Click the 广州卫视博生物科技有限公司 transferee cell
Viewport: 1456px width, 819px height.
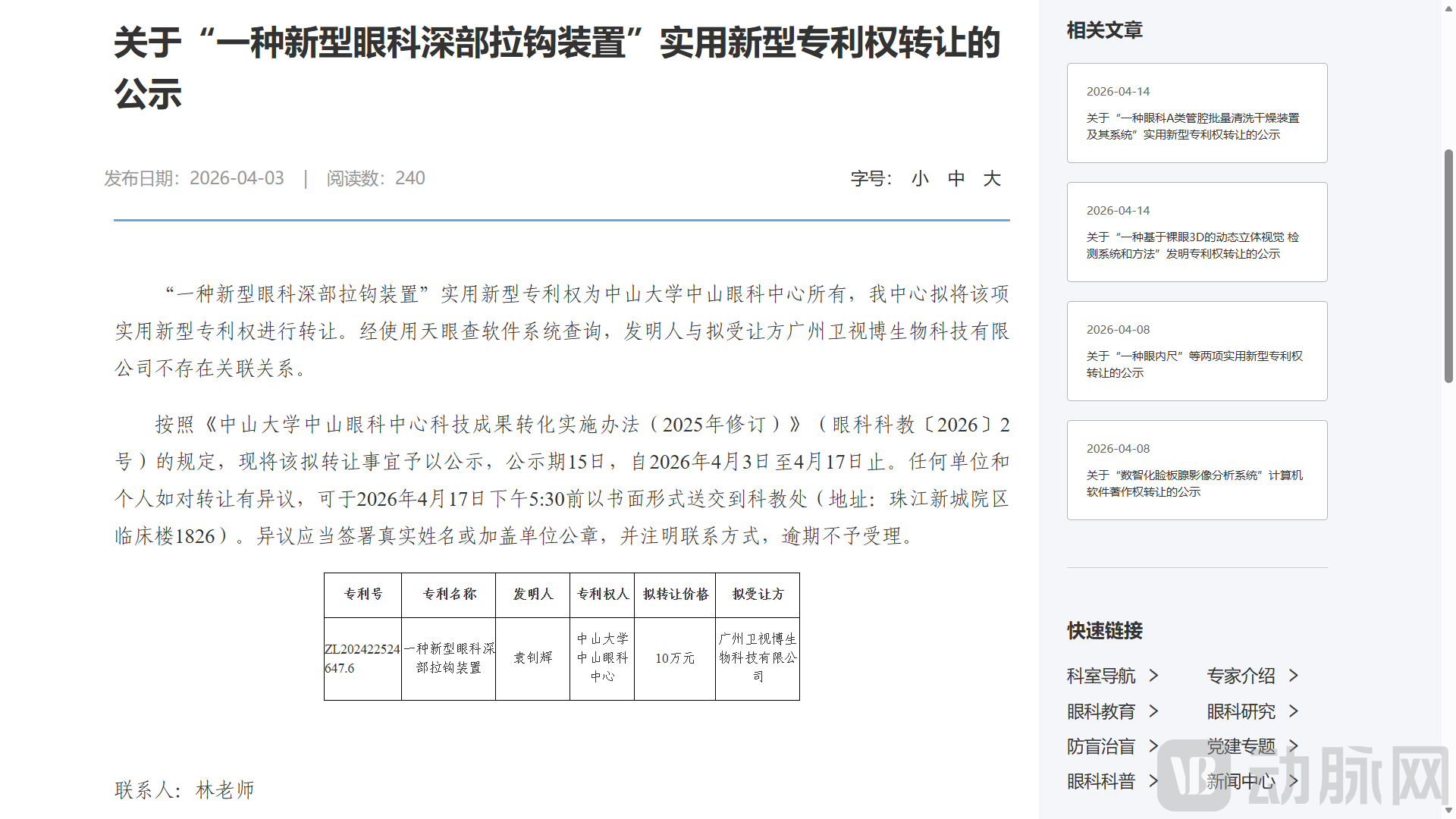tap(758, 658)
